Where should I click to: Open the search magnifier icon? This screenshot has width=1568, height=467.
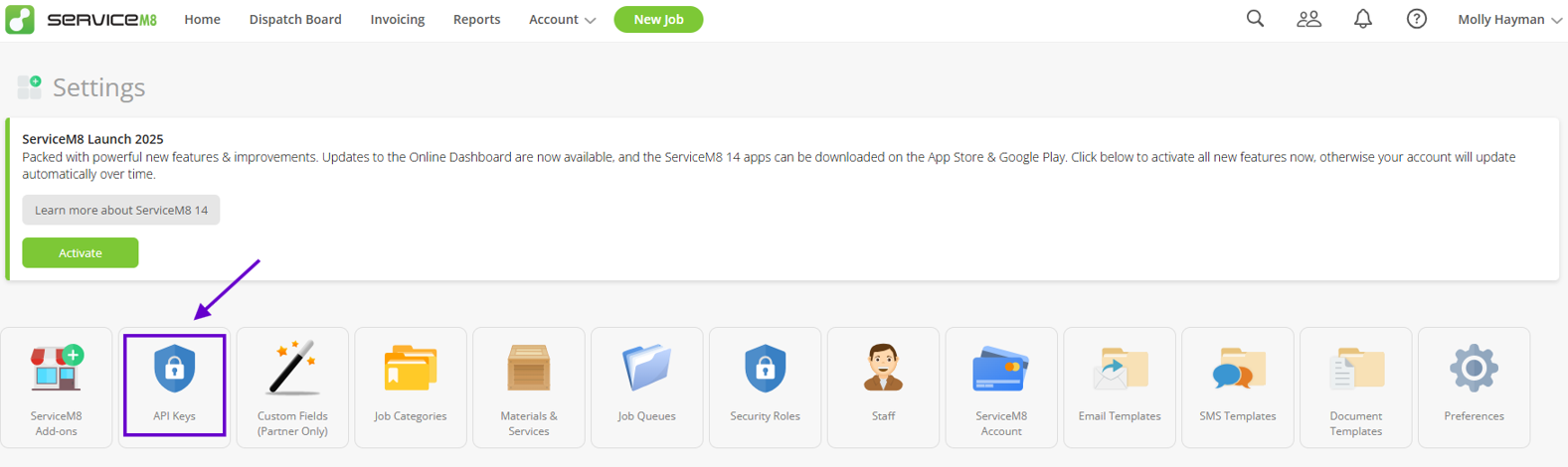coord(1255,19)
